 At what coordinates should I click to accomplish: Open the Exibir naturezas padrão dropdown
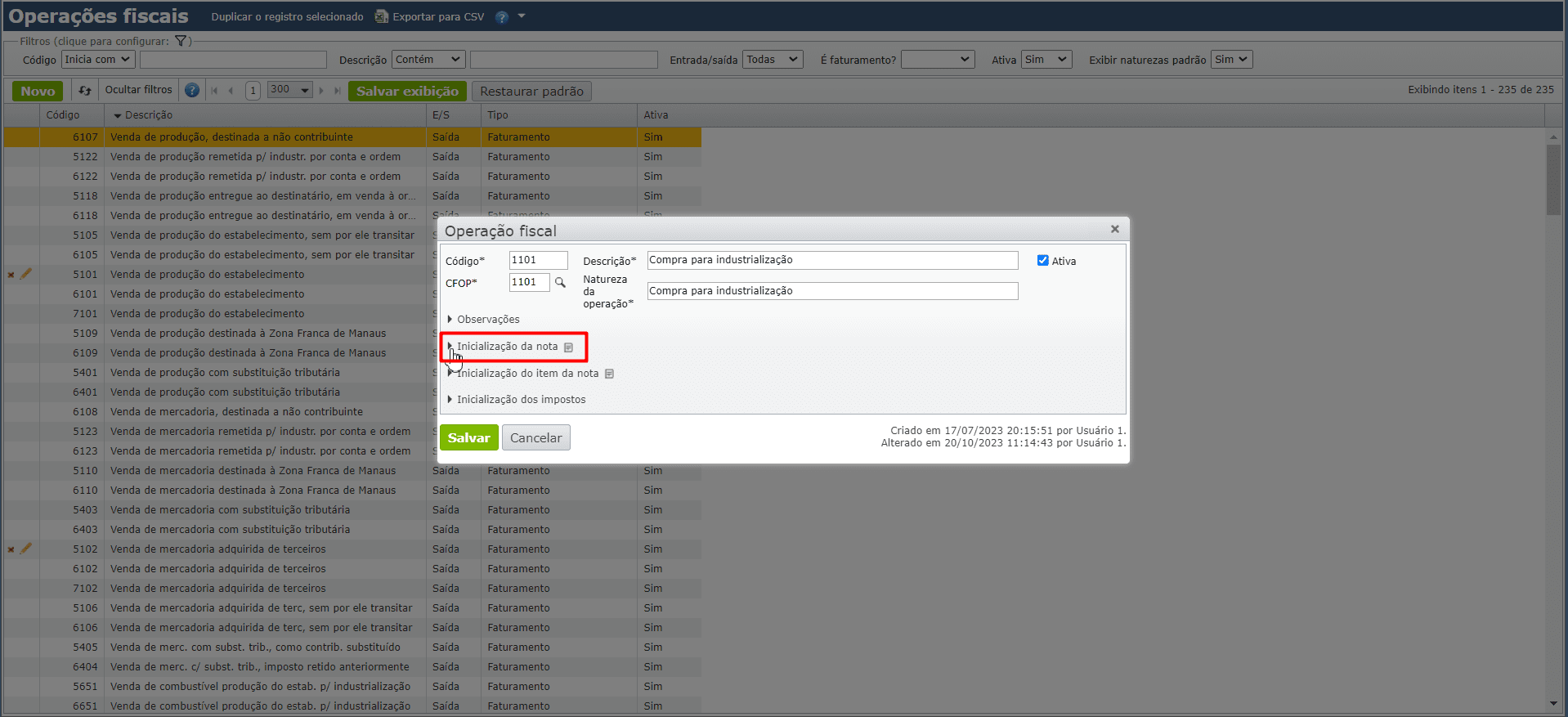pyautogui.click(x=1232, y=60)
